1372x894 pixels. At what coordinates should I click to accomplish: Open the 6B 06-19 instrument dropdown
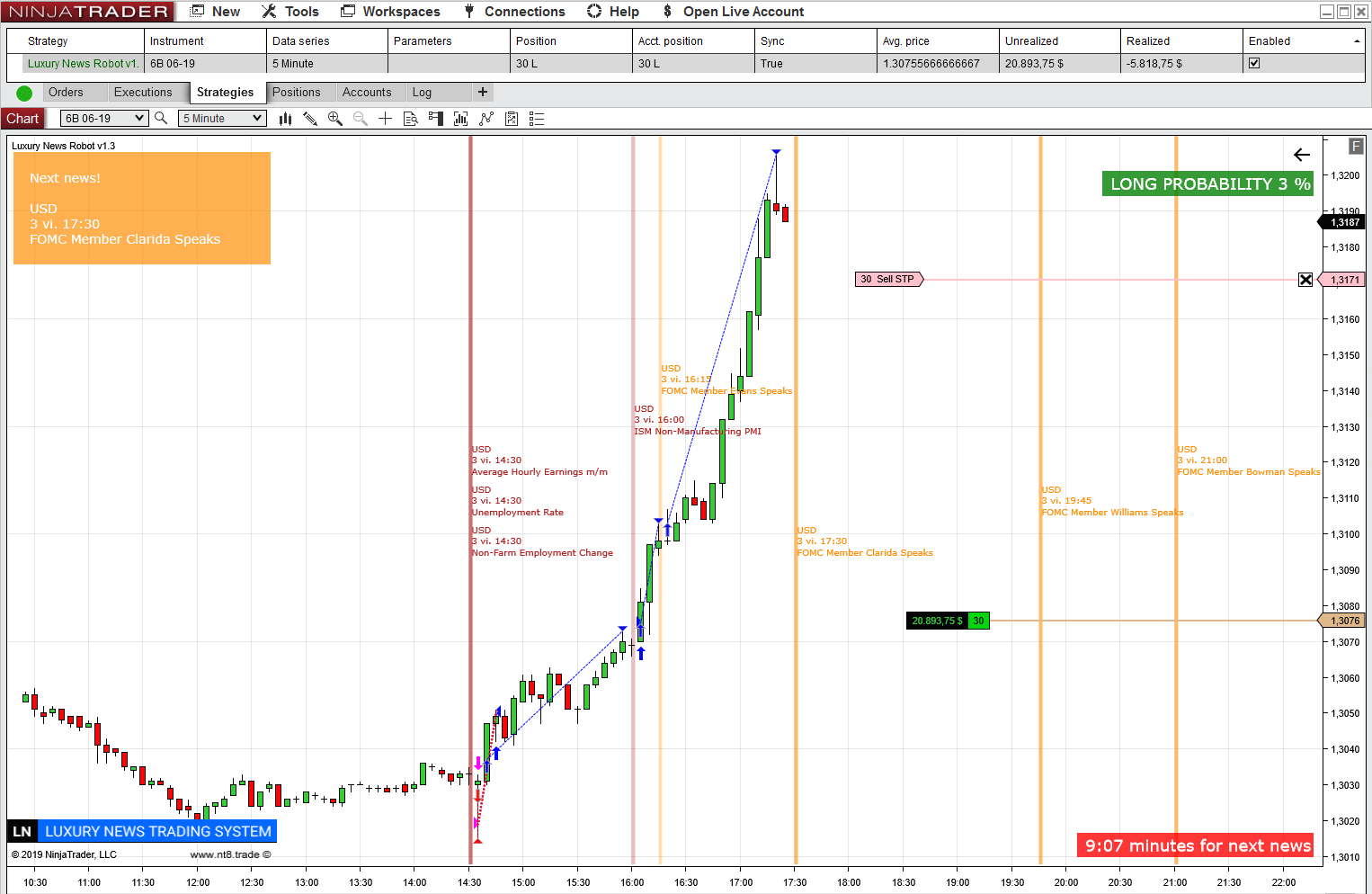point(103,118)
